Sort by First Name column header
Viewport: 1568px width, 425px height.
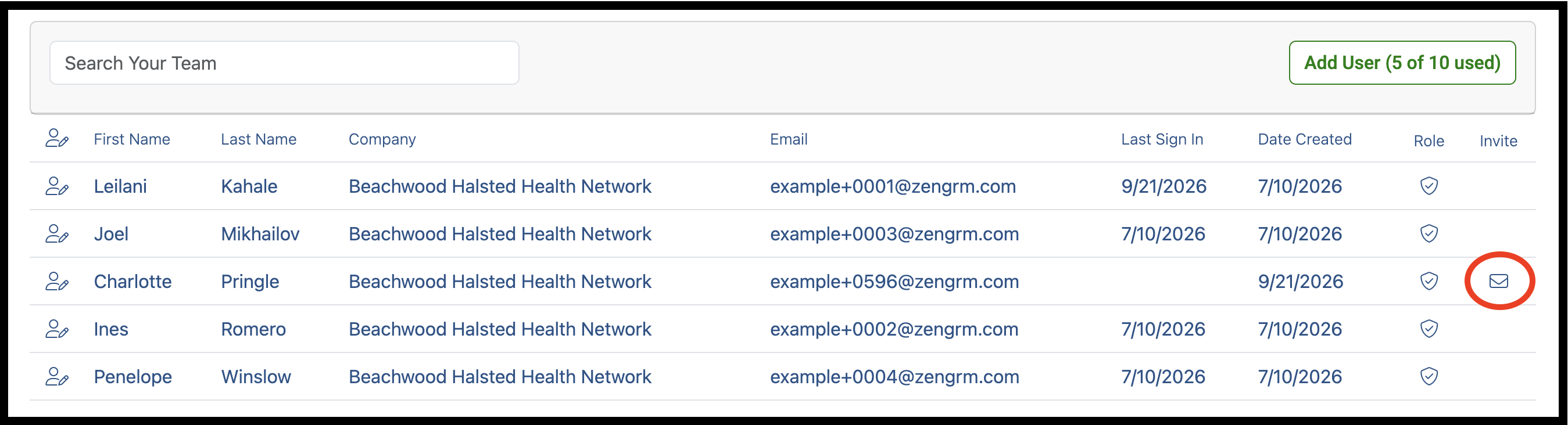click(x=131, y=139)
